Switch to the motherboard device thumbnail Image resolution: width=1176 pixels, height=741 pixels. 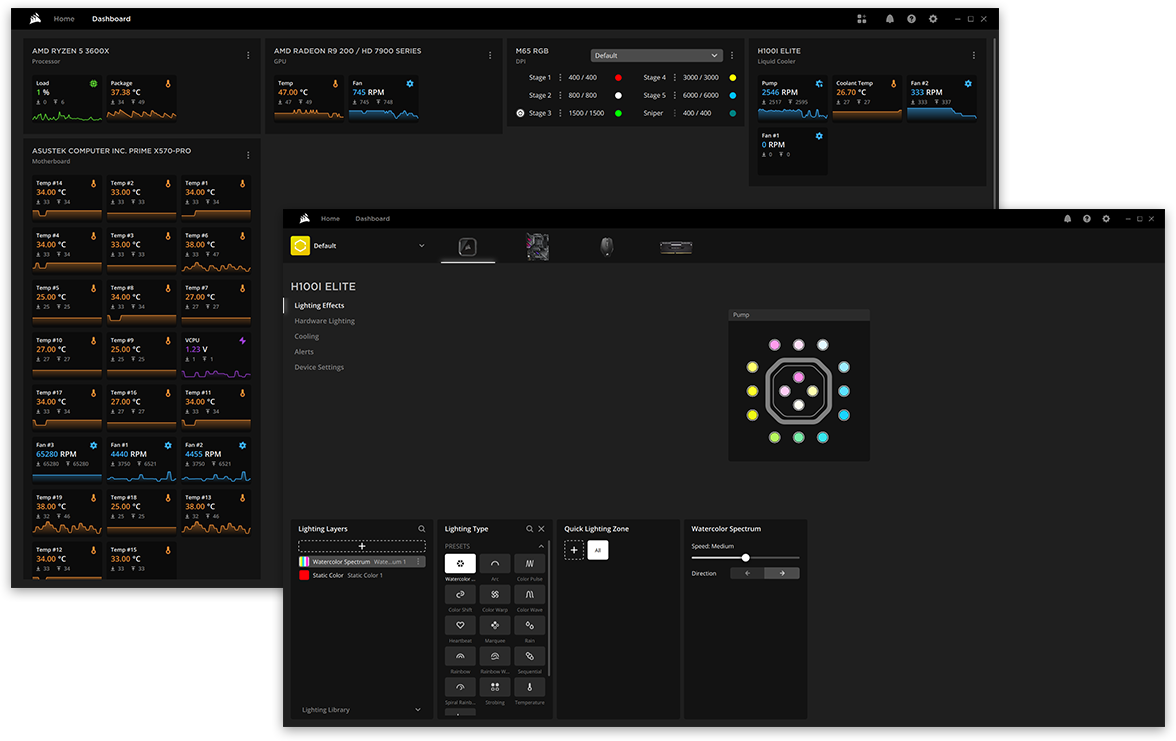[x=537, y=246]
